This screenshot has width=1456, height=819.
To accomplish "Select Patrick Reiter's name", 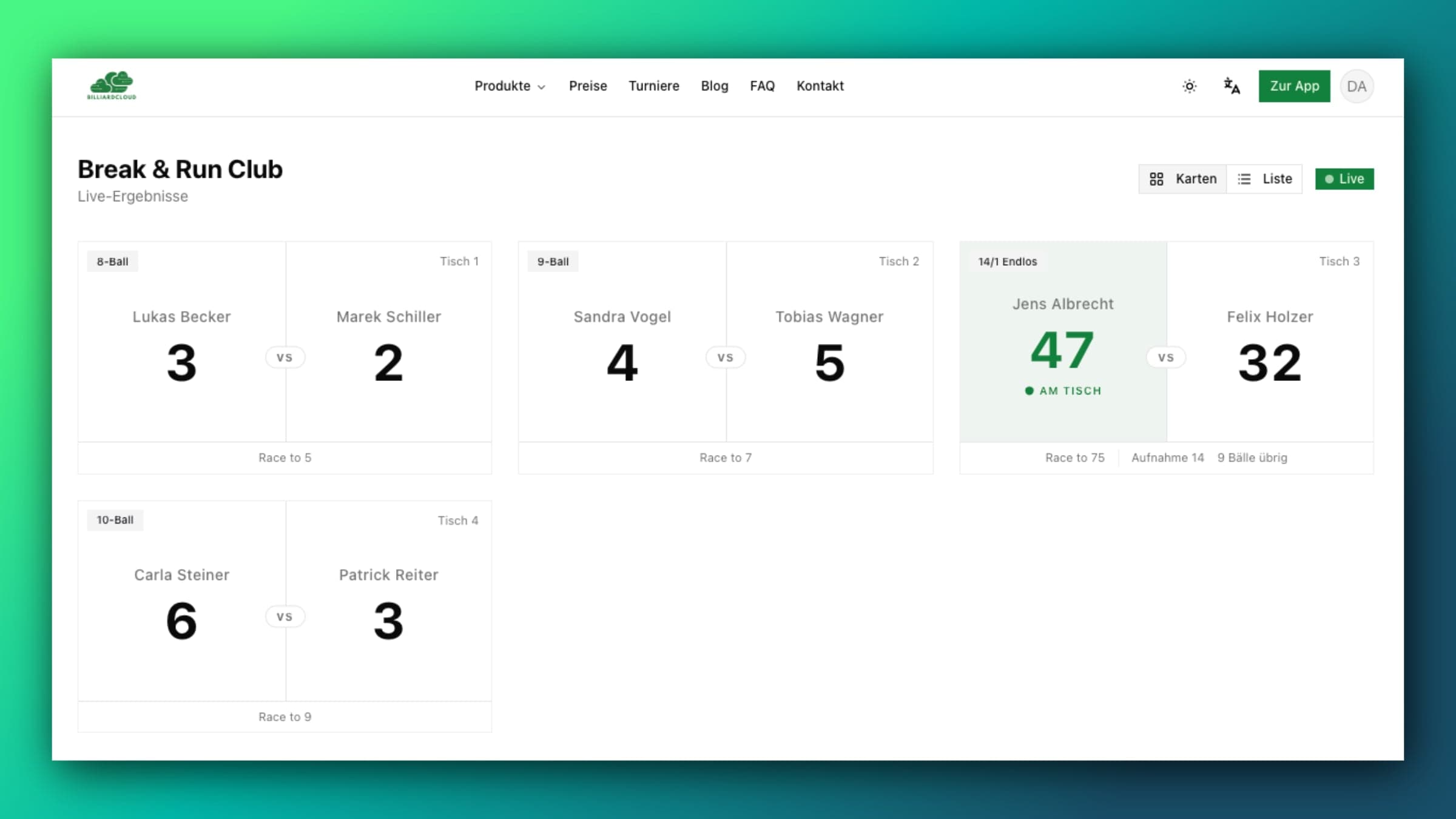I will point(388,575).
